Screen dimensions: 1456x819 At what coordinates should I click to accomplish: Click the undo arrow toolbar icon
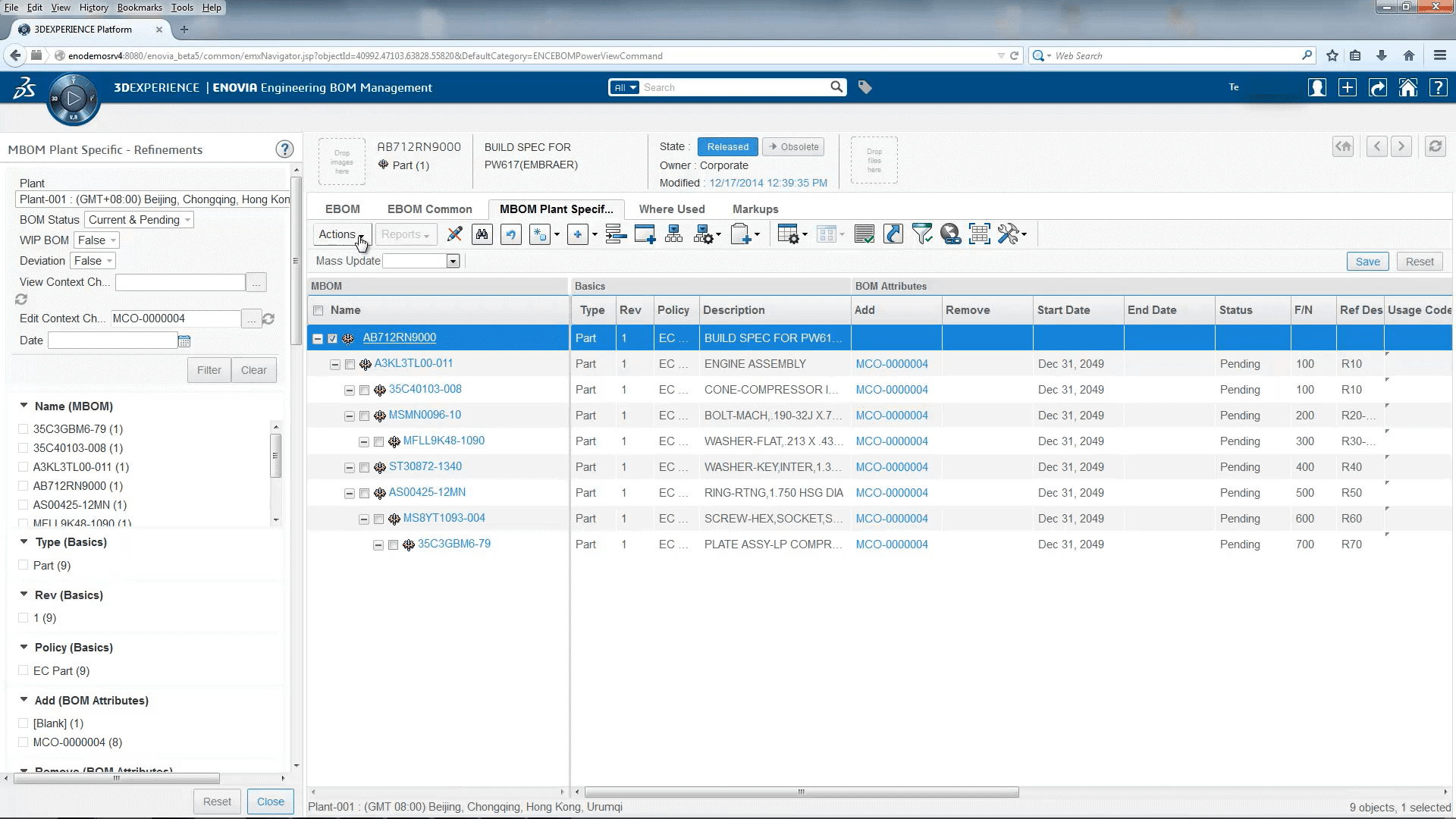[x=511, y=234]
